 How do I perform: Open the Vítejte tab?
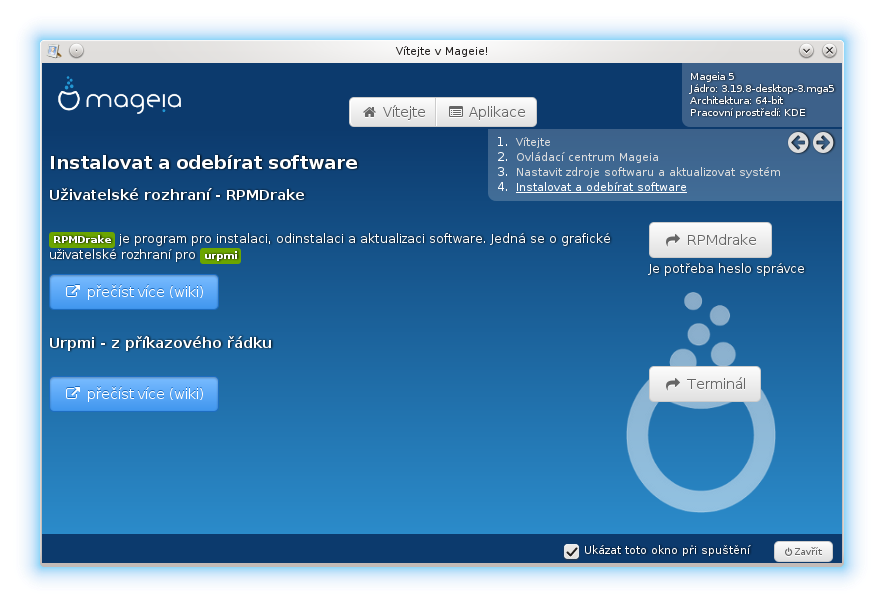pyautogui.click(x=393, y=112)
